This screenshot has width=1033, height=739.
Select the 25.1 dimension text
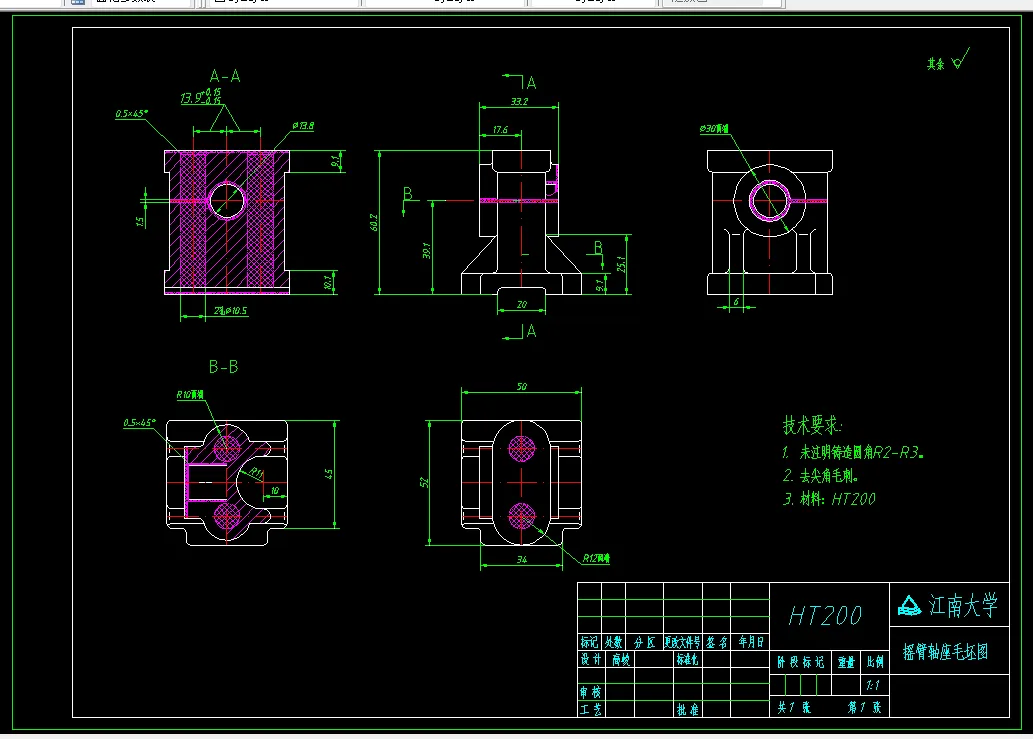[x=621, y=264]
